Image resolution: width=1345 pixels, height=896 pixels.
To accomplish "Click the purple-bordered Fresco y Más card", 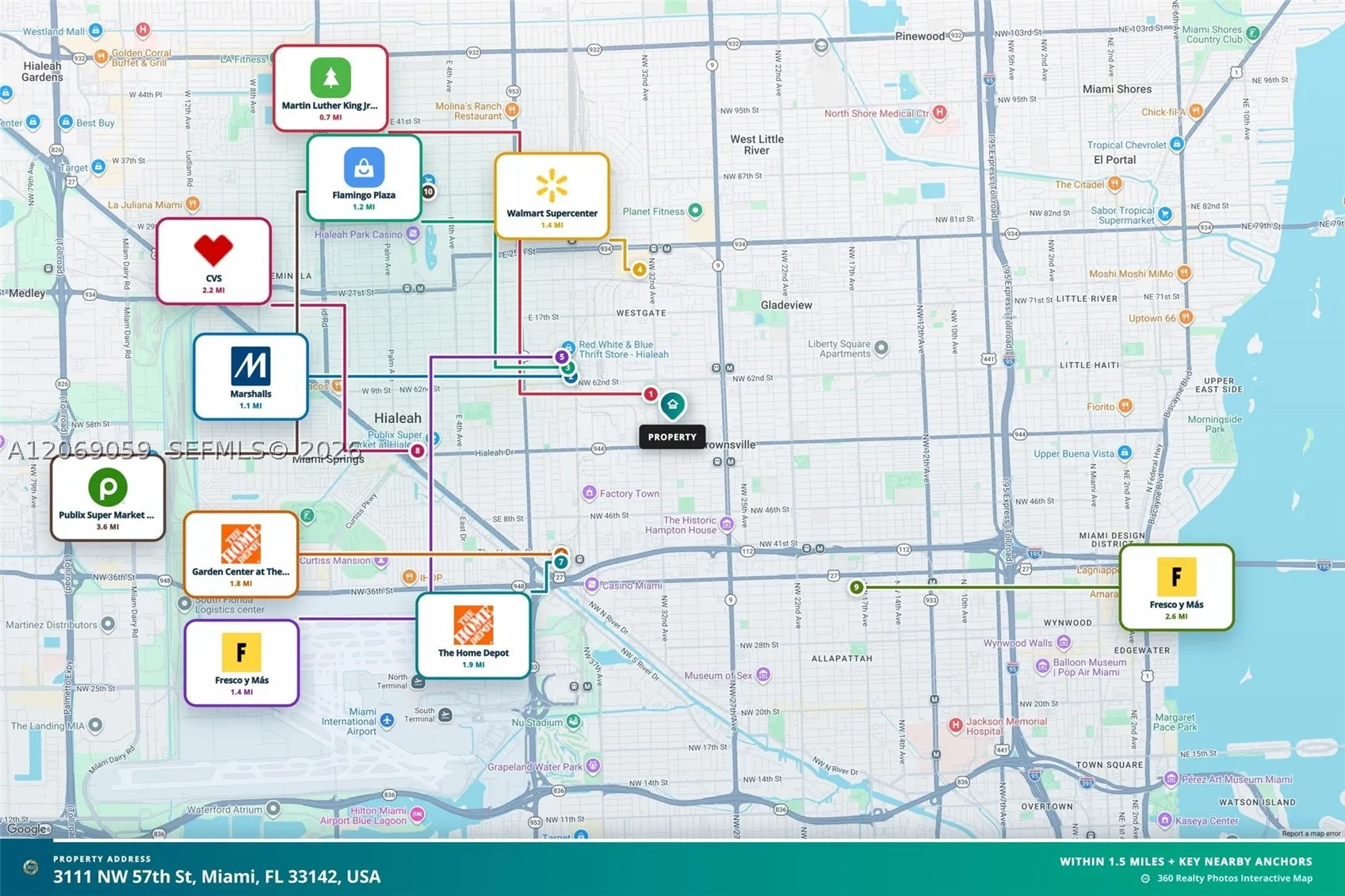I will tap(242, 663).
